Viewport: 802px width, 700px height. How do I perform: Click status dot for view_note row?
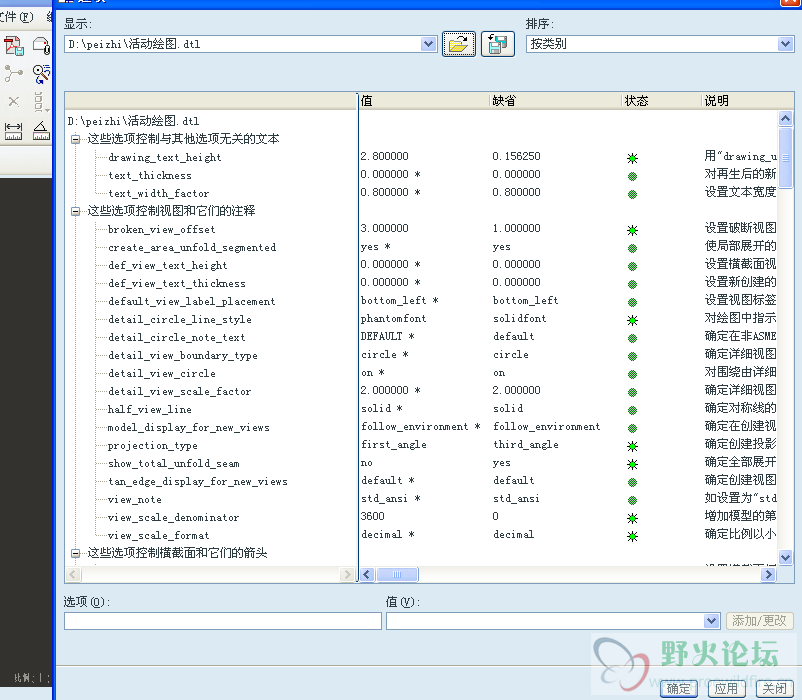click(632, 501)
